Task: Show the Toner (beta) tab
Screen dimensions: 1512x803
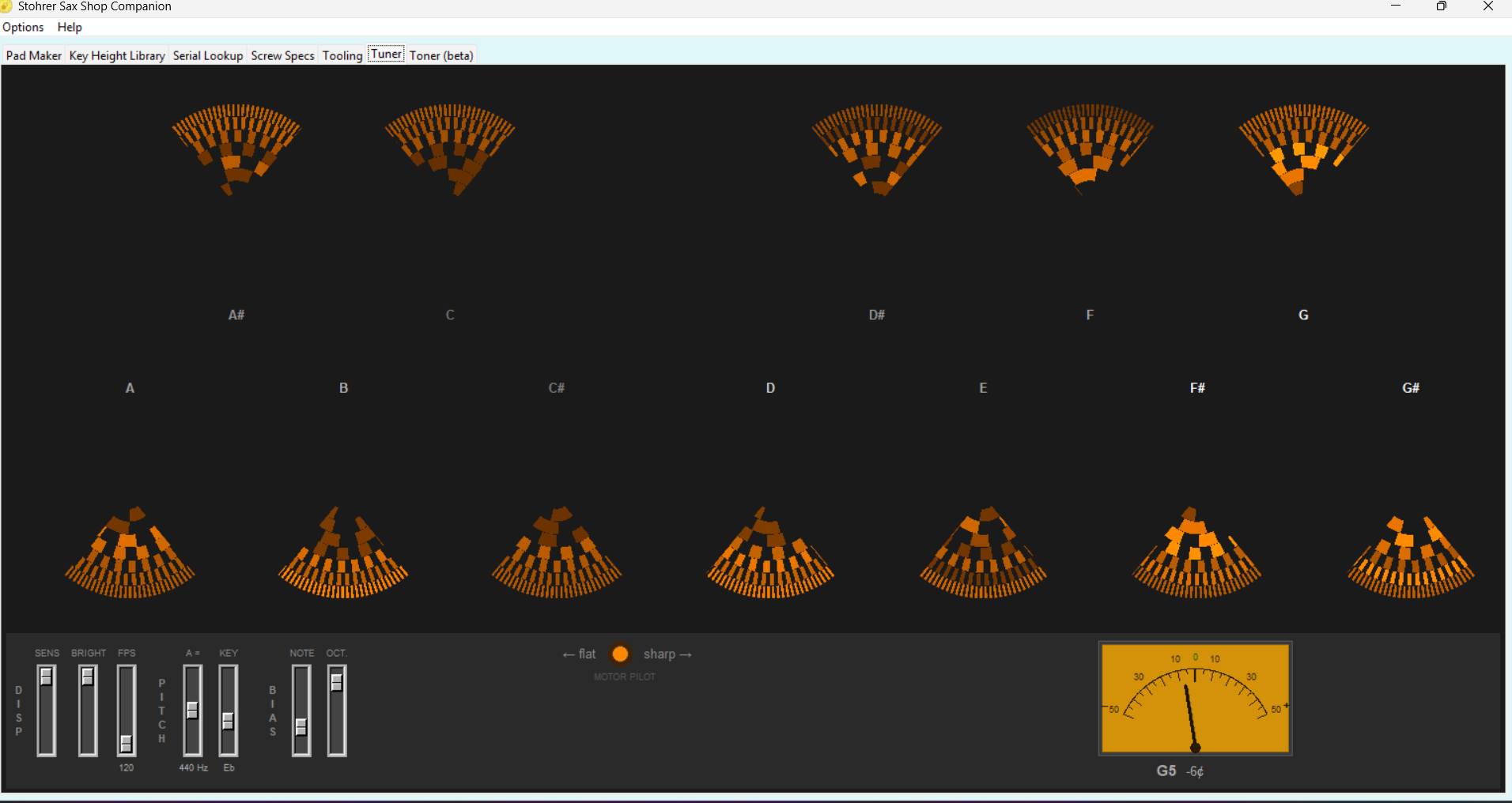Action: click(x=441, y=55)
